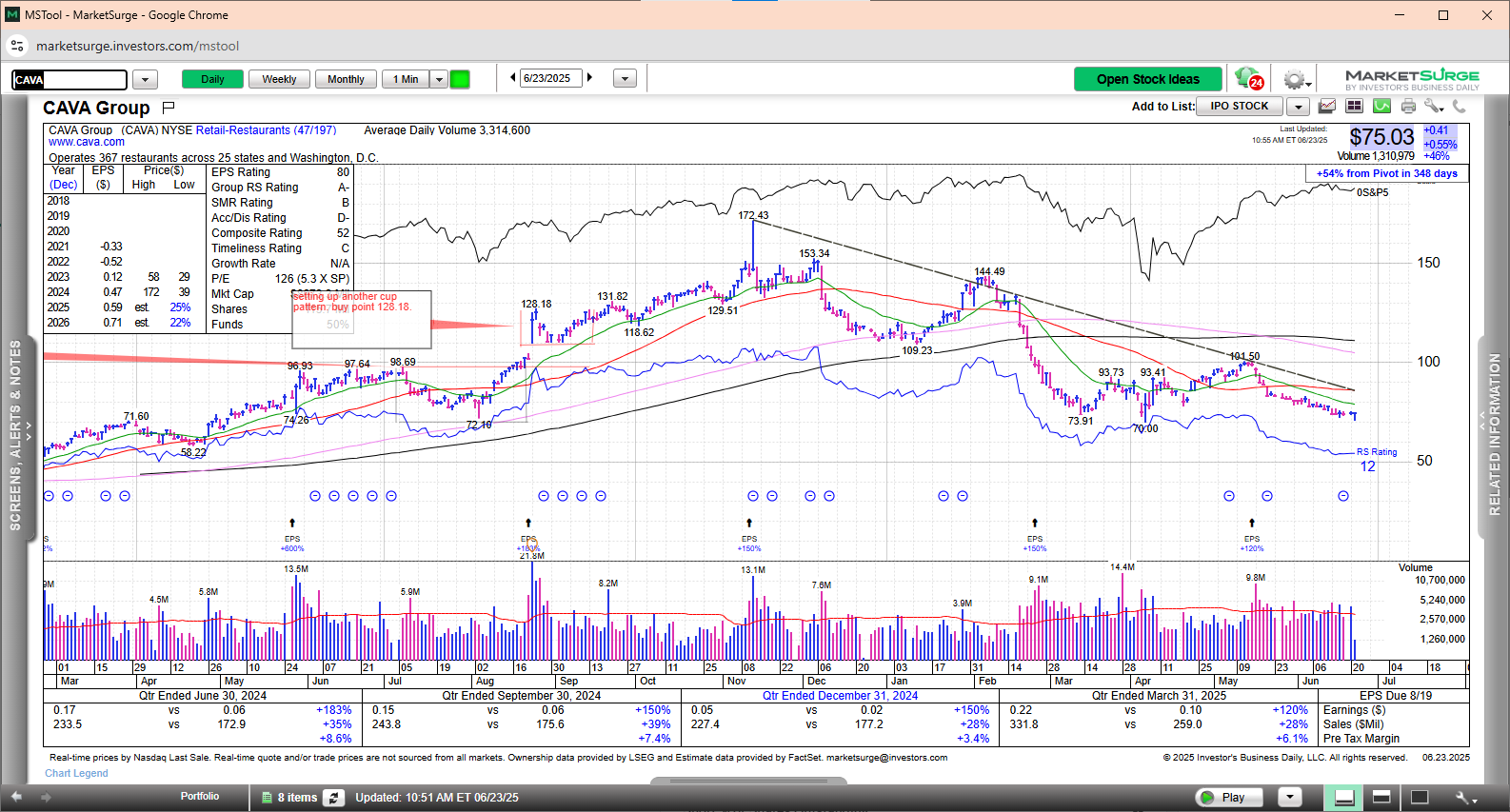Click the $75.03 current price
The height and width of the screenshot is (812, 1510).
1381,137
